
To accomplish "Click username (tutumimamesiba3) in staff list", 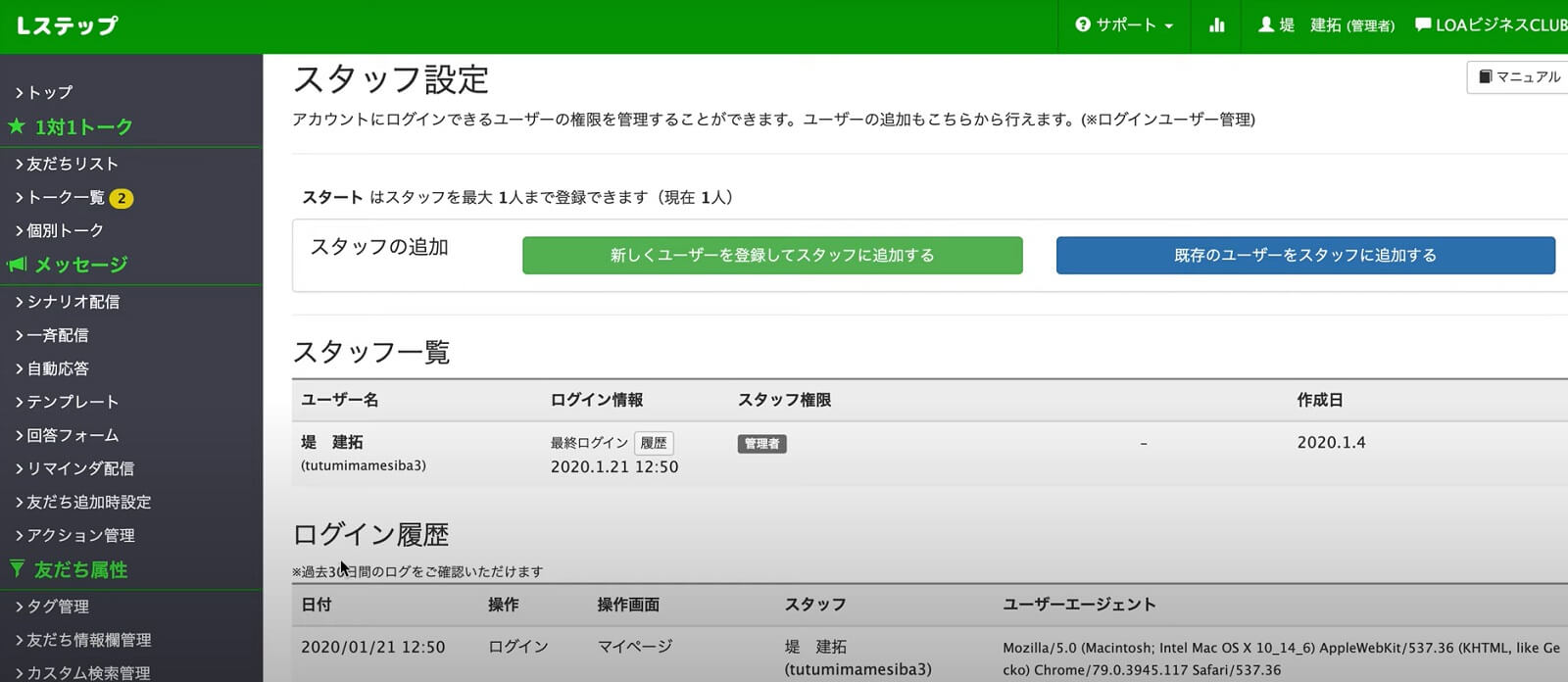I will pyautogui.click(x=364, y=465).
